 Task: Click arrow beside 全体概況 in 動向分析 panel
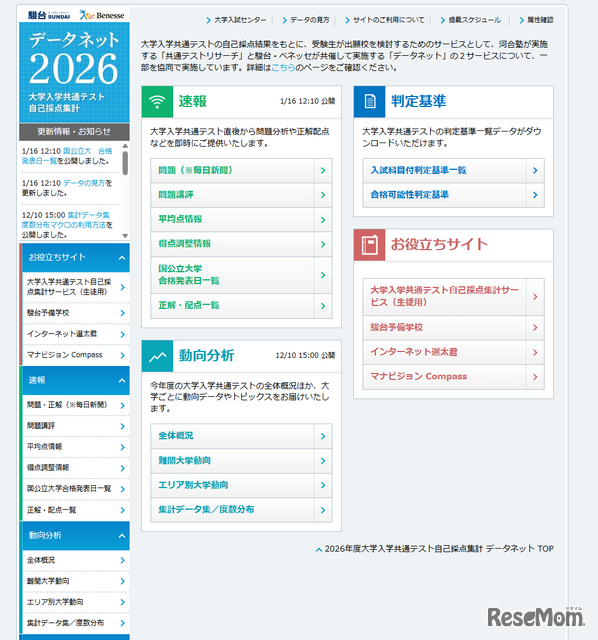(x=323, y=436)
